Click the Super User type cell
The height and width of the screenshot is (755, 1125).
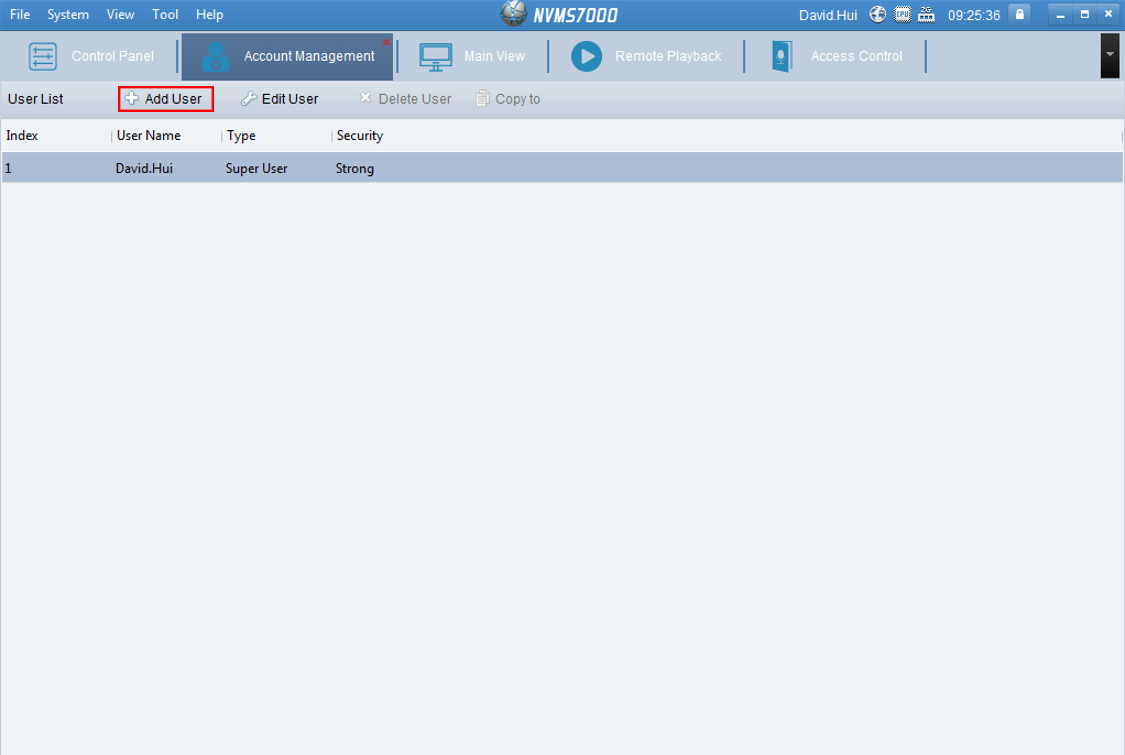pyautogui.click(x=256, y=169)
